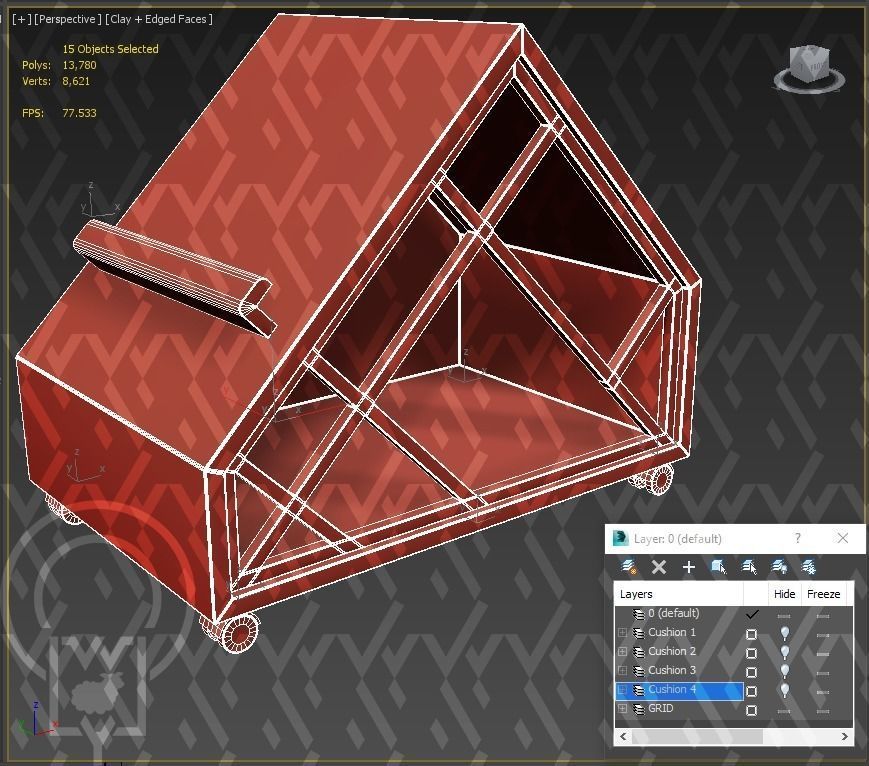Expand the Cushion 3 layer
The height and width of the screenshot is (766, 869).
622,671
